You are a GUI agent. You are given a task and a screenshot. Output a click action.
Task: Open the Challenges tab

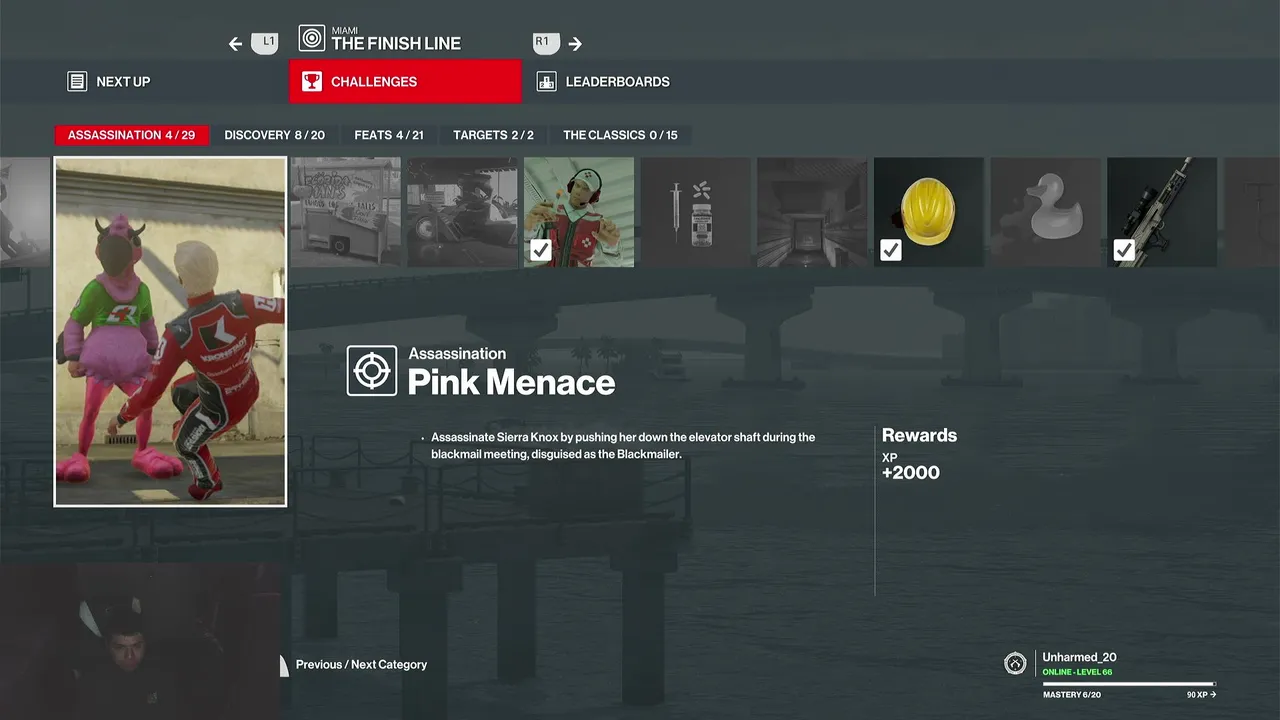coord(405,81)
